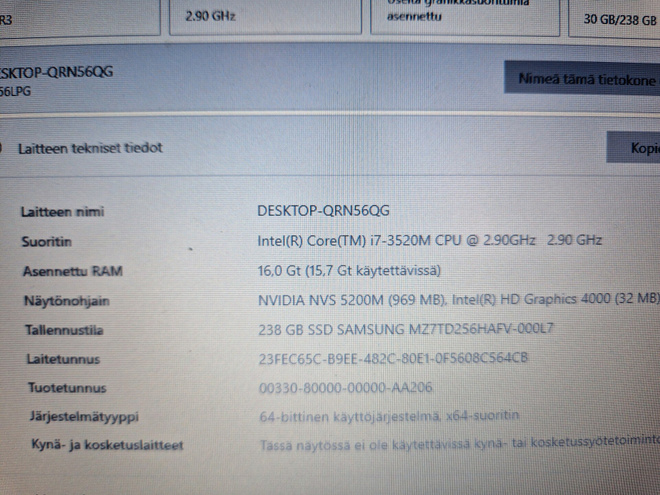
Task: Open the graphics card info card 'asennettu'
Action: (x=465, y=17)
